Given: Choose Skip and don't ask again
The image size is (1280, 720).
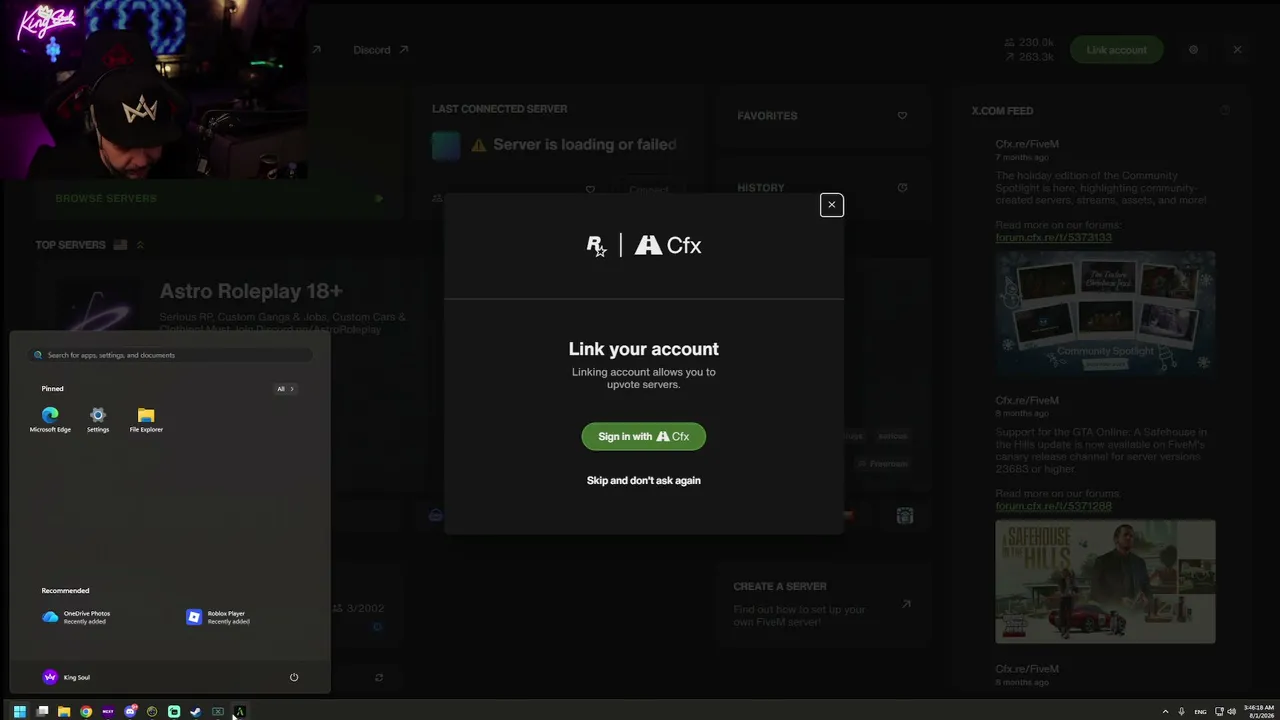Looking at the screenshot, I should point(644,480).
